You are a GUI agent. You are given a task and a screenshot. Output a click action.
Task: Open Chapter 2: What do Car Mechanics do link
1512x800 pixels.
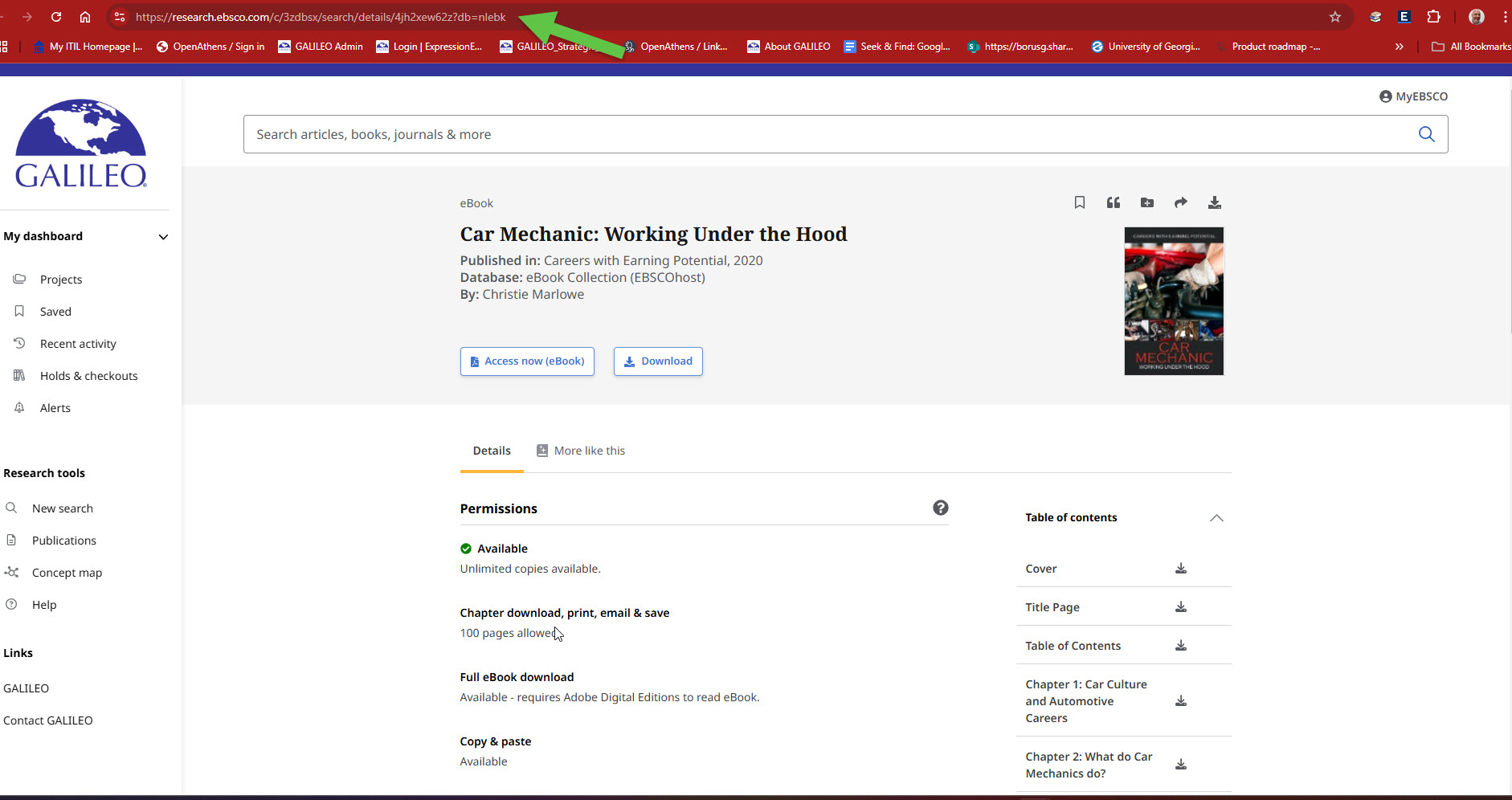tap(1089, 765)
